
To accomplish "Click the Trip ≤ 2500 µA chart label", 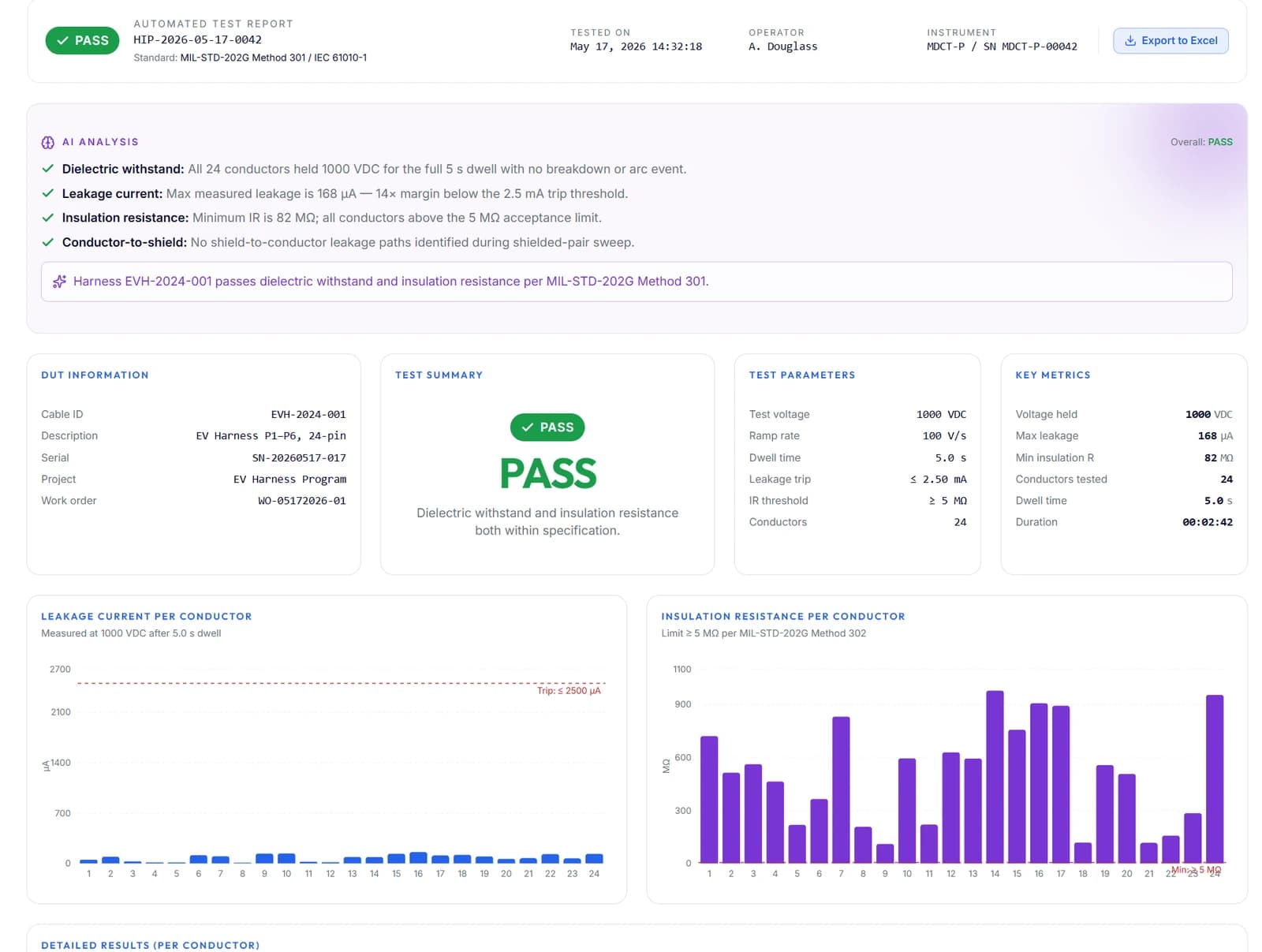I will [x=569, y=691].
